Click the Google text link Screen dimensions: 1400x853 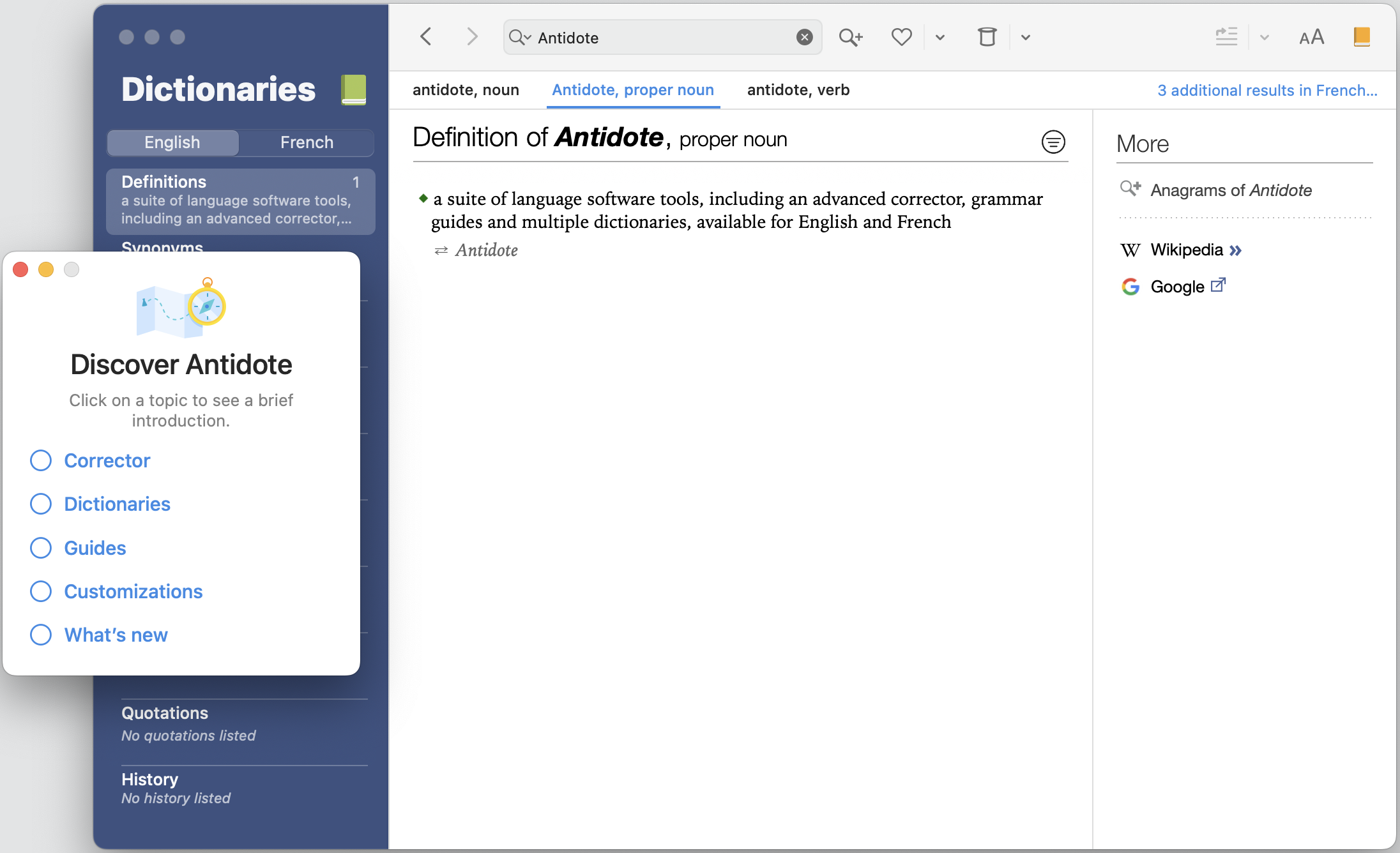(1177, 287)
